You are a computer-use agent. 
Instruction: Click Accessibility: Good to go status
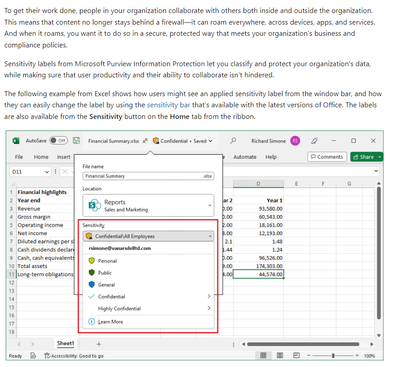[x=74, y=356]
